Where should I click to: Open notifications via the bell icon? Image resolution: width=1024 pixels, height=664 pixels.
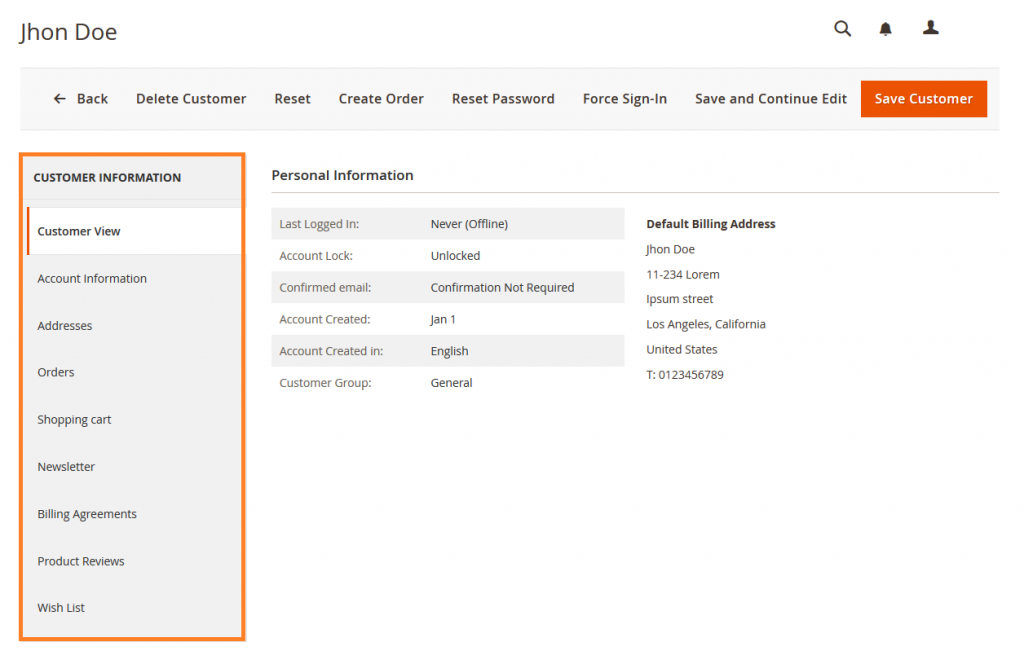(x=885, y=28)
